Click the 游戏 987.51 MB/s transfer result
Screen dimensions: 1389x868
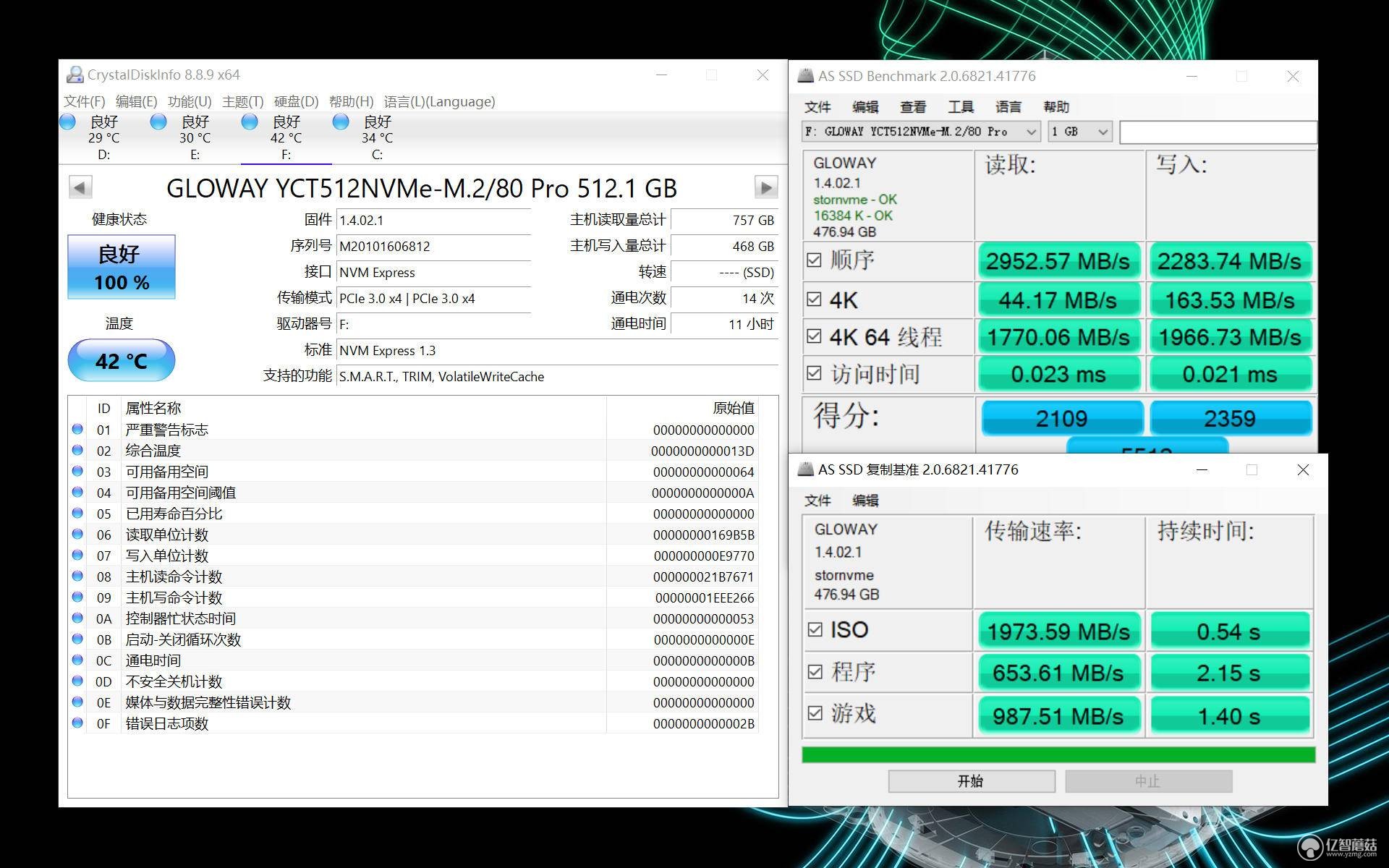1058,715
